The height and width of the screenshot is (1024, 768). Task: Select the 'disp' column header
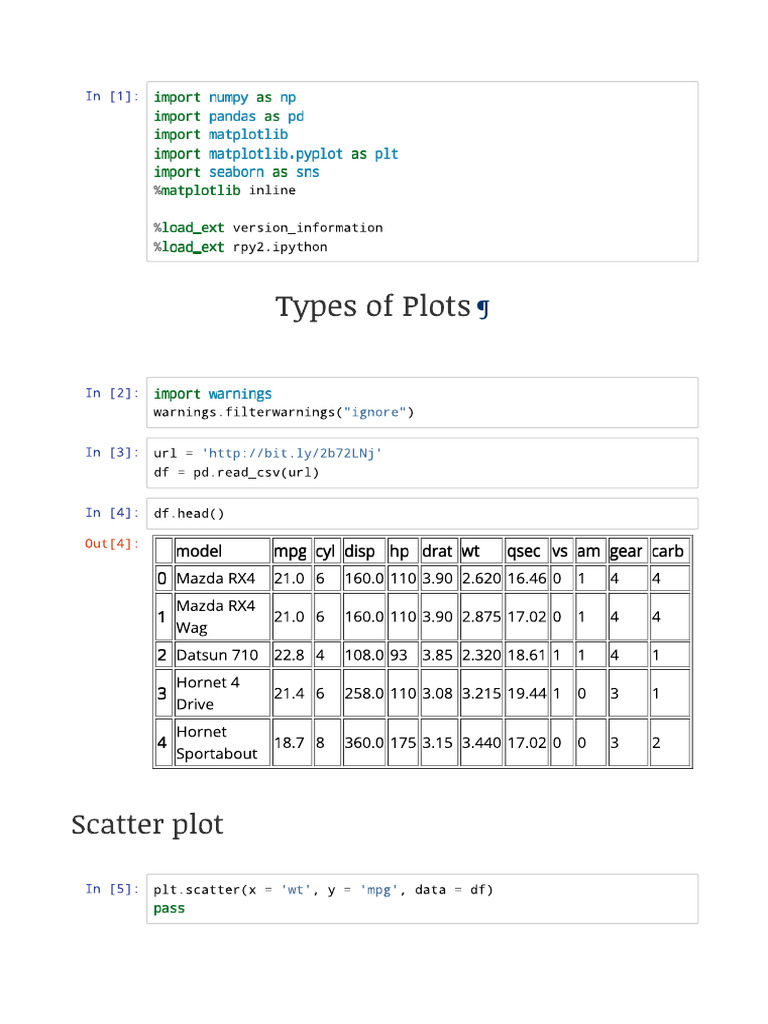(360, 551)
